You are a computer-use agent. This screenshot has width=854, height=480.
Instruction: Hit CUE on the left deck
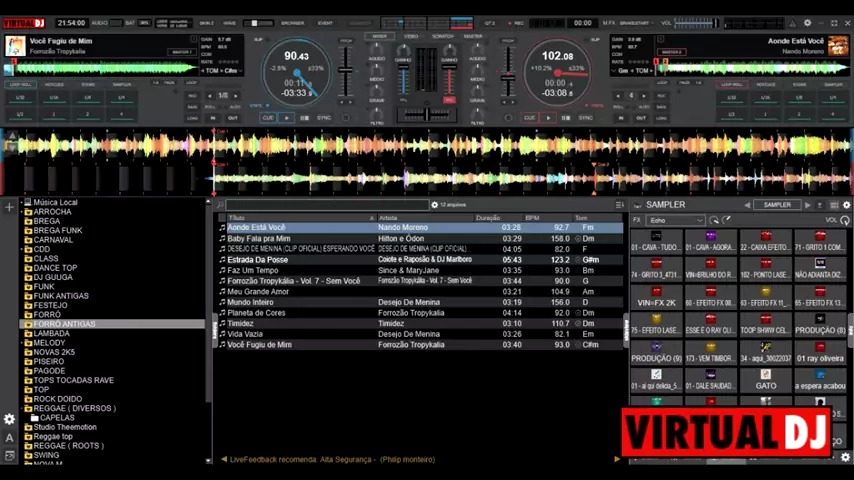(268, 118)
